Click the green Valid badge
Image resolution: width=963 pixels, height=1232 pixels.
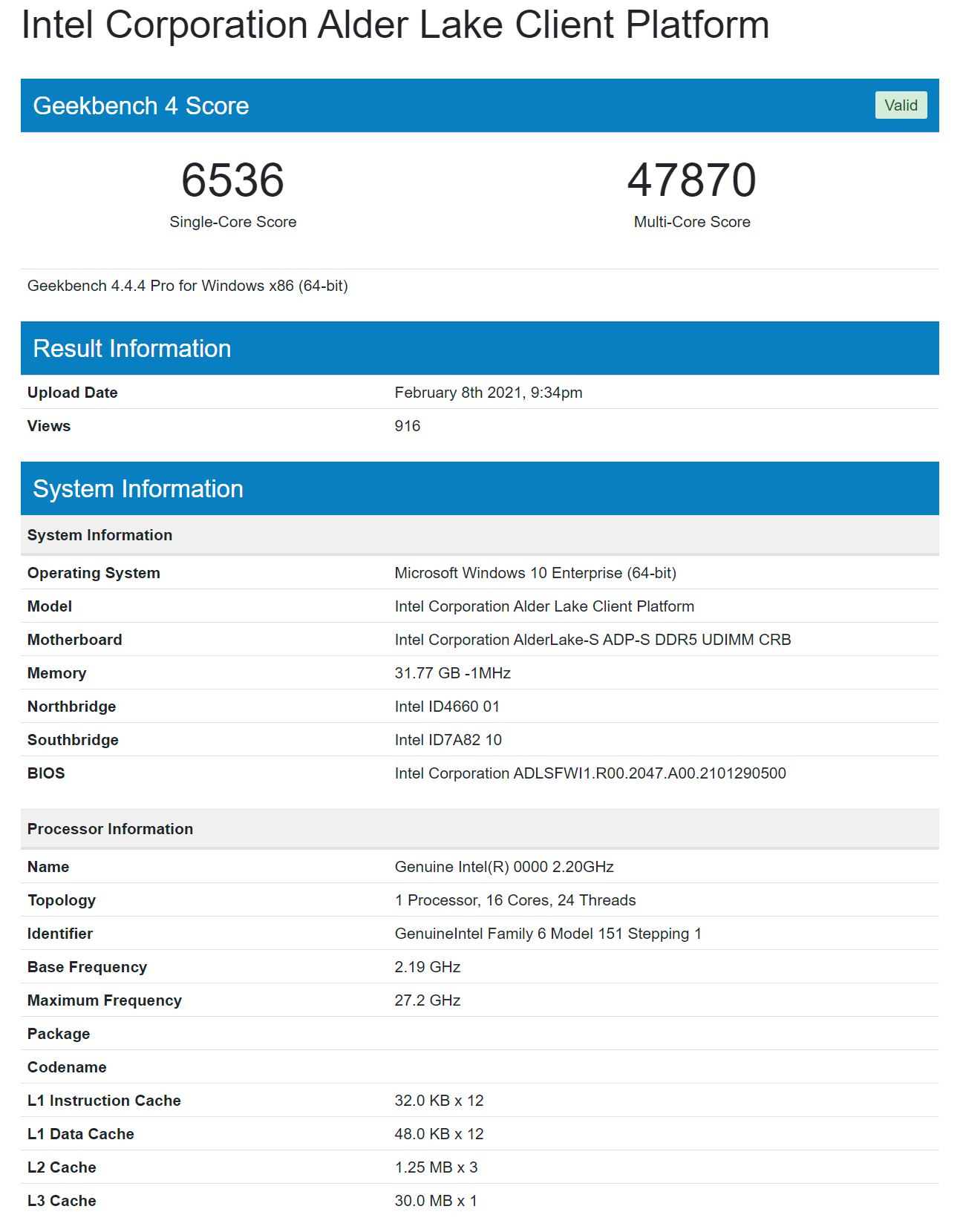point(901,105)
